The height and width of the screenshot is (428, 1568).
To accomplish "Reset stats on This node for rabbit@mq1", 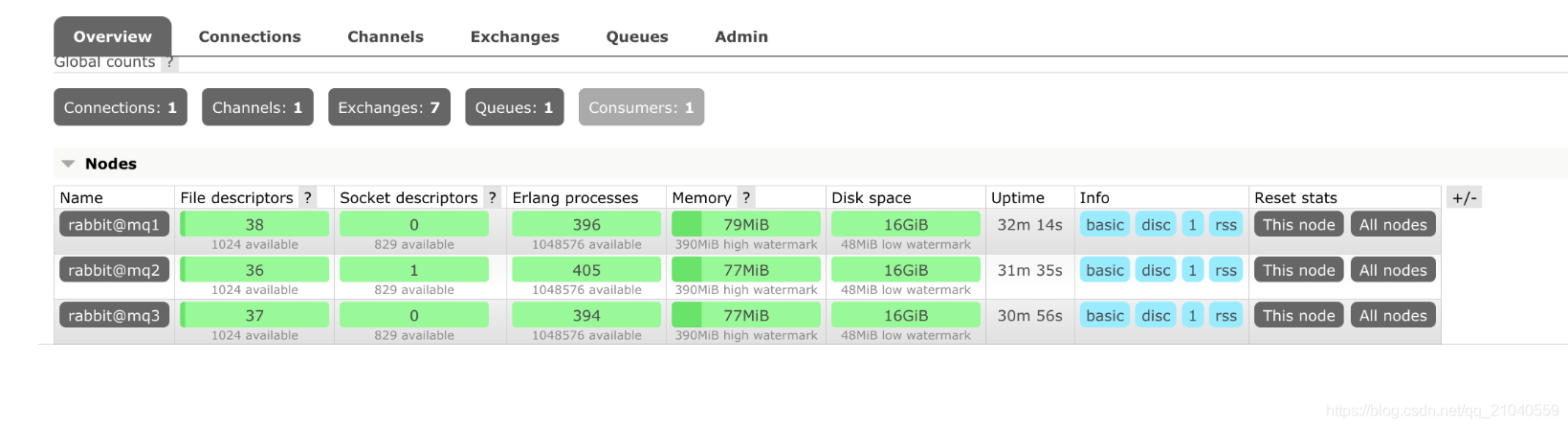I will tap(1299, 225).
